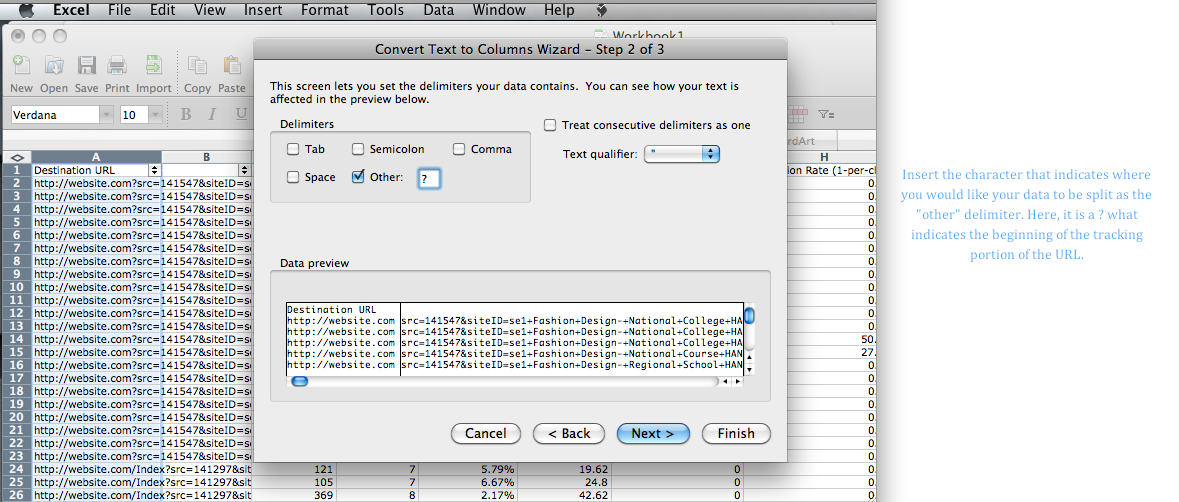Check the Semicolon delimiter checkbox
The height and width of the screenshot is (502, 1179).
[x=357, y=149]
